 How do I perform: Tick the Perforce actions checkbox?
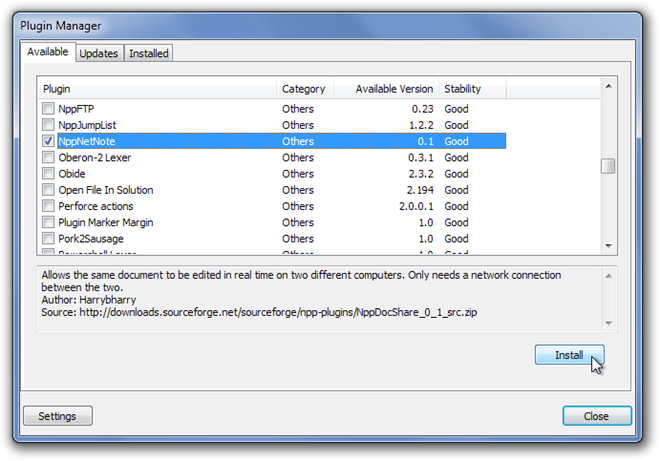48,206
